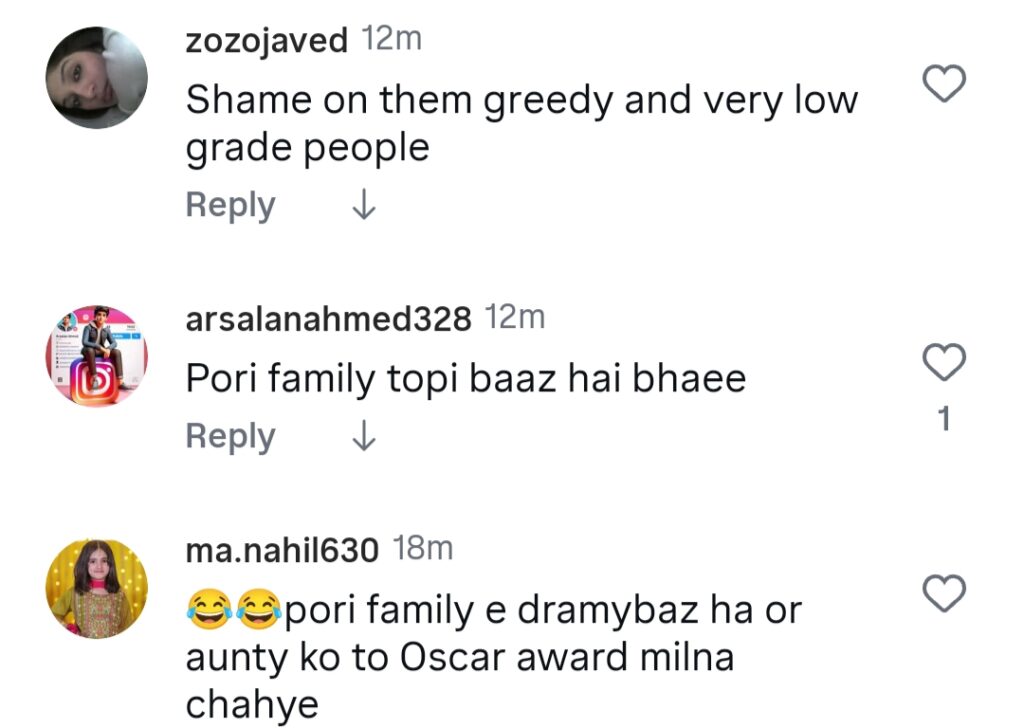1024x728 pixels.
Task: Click the 18m timestamp on ma.nahil630's comment
Action: (424, 548)
